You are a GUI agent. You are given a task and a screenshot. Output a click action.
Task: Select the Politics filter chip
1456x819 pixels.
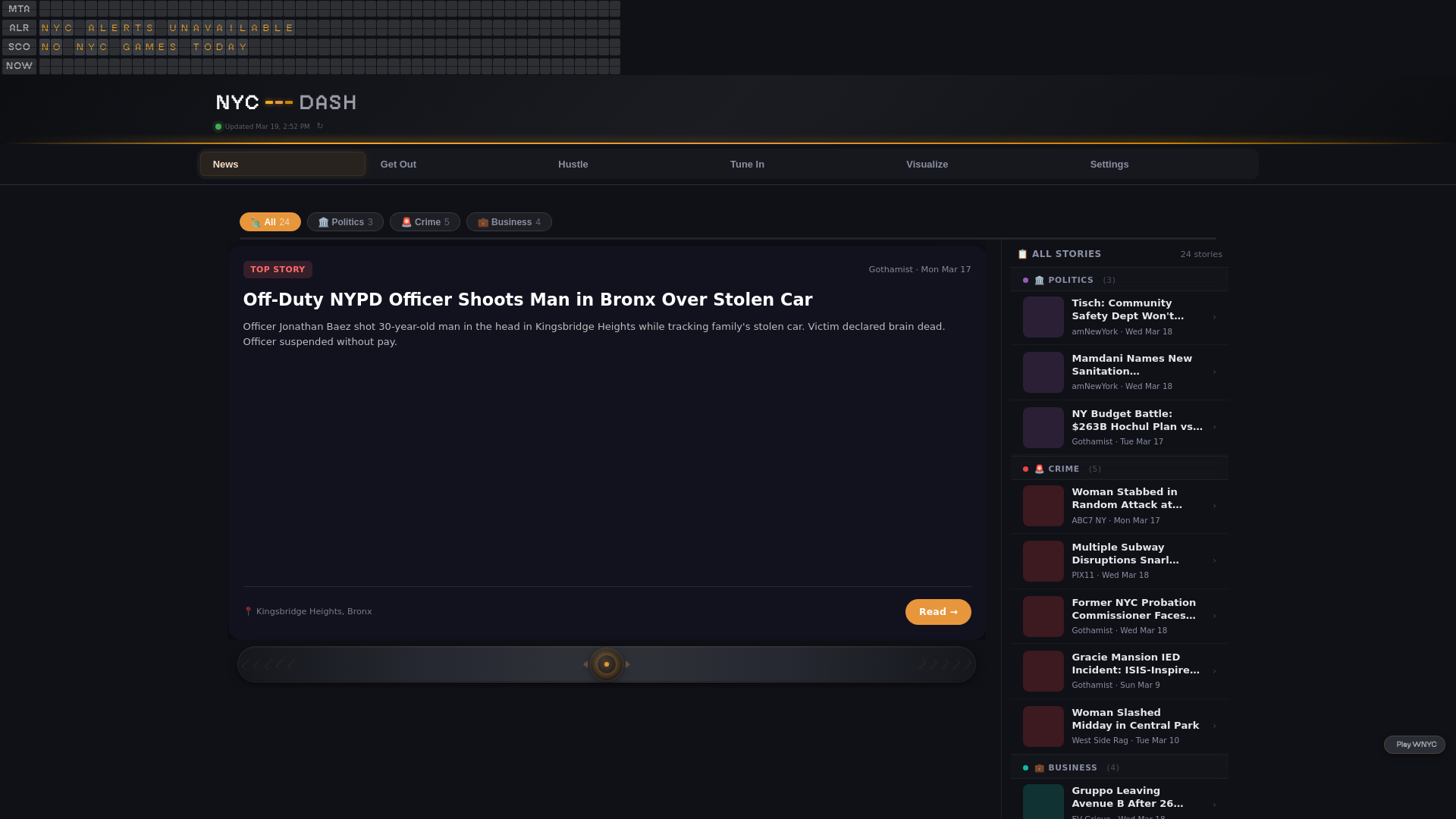(x=345, y=222)
